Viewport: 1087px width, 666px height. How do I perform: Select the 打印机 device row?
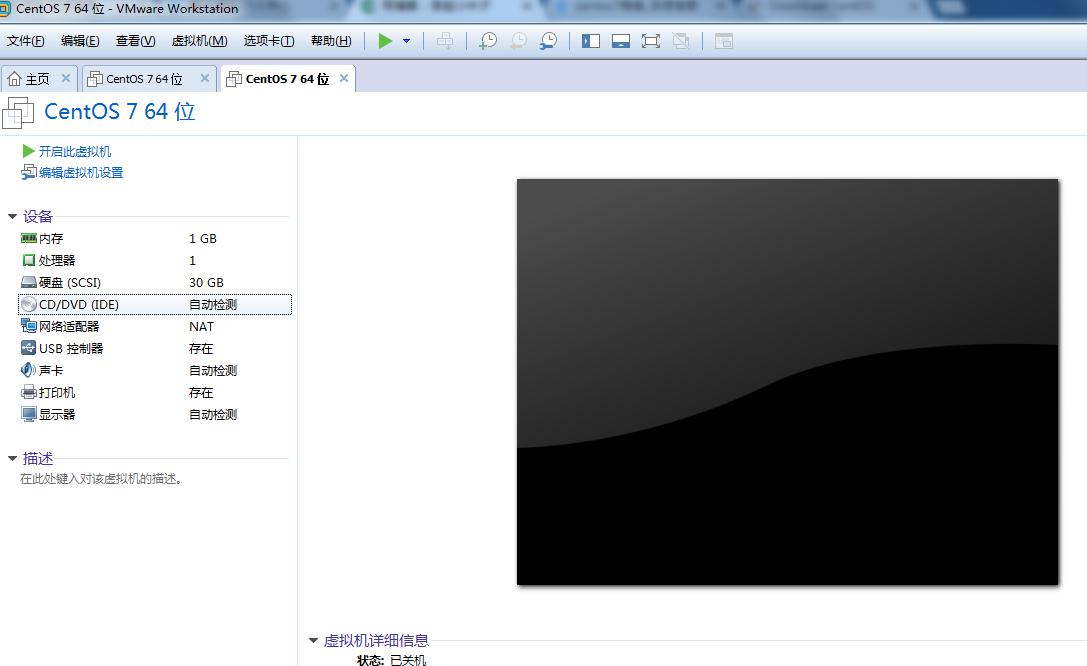point(155,393)
